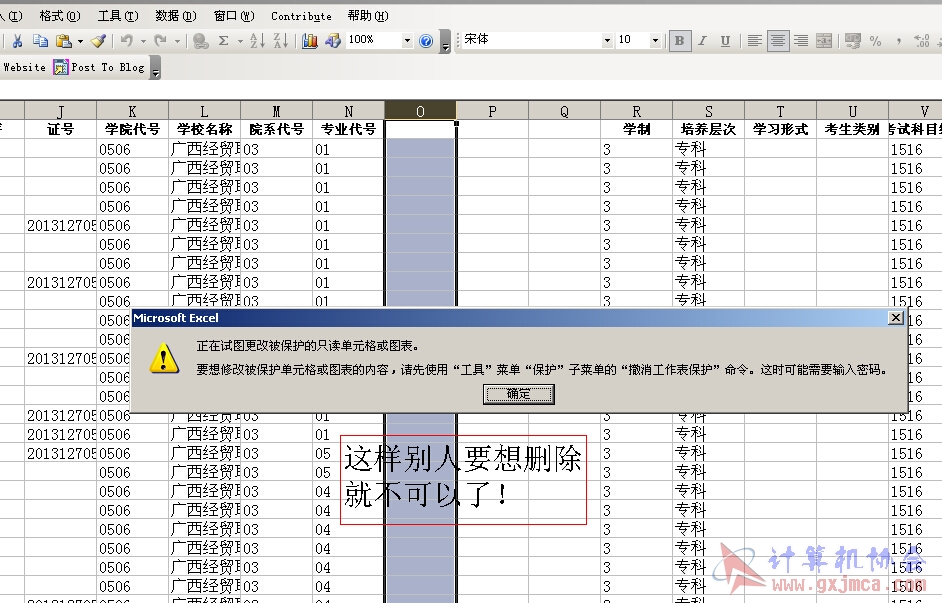Select the 证号 header cell
942x603 pixels.
coord(60,129)
